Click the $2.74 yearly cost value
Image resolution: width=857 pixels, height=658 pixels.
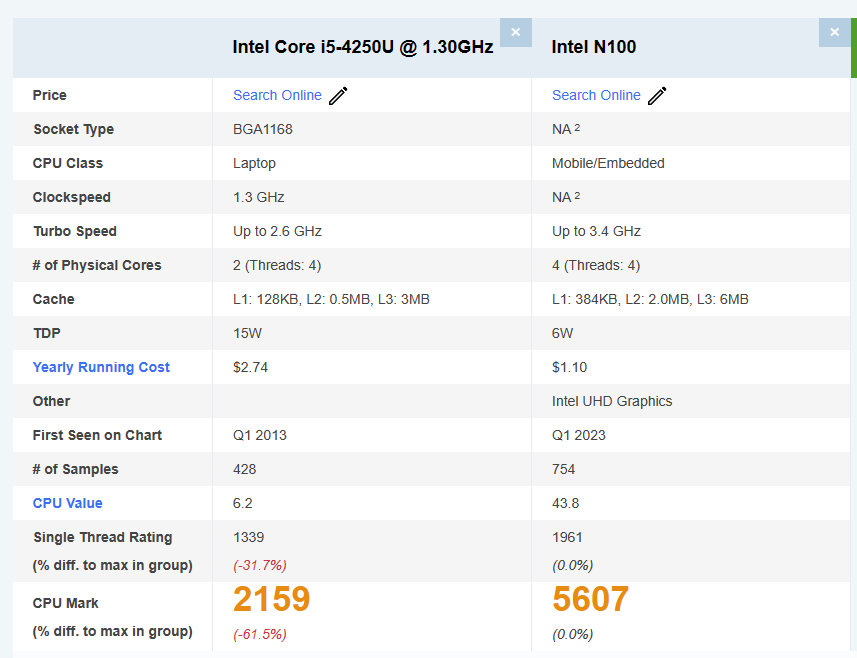(x=250, y=367)
